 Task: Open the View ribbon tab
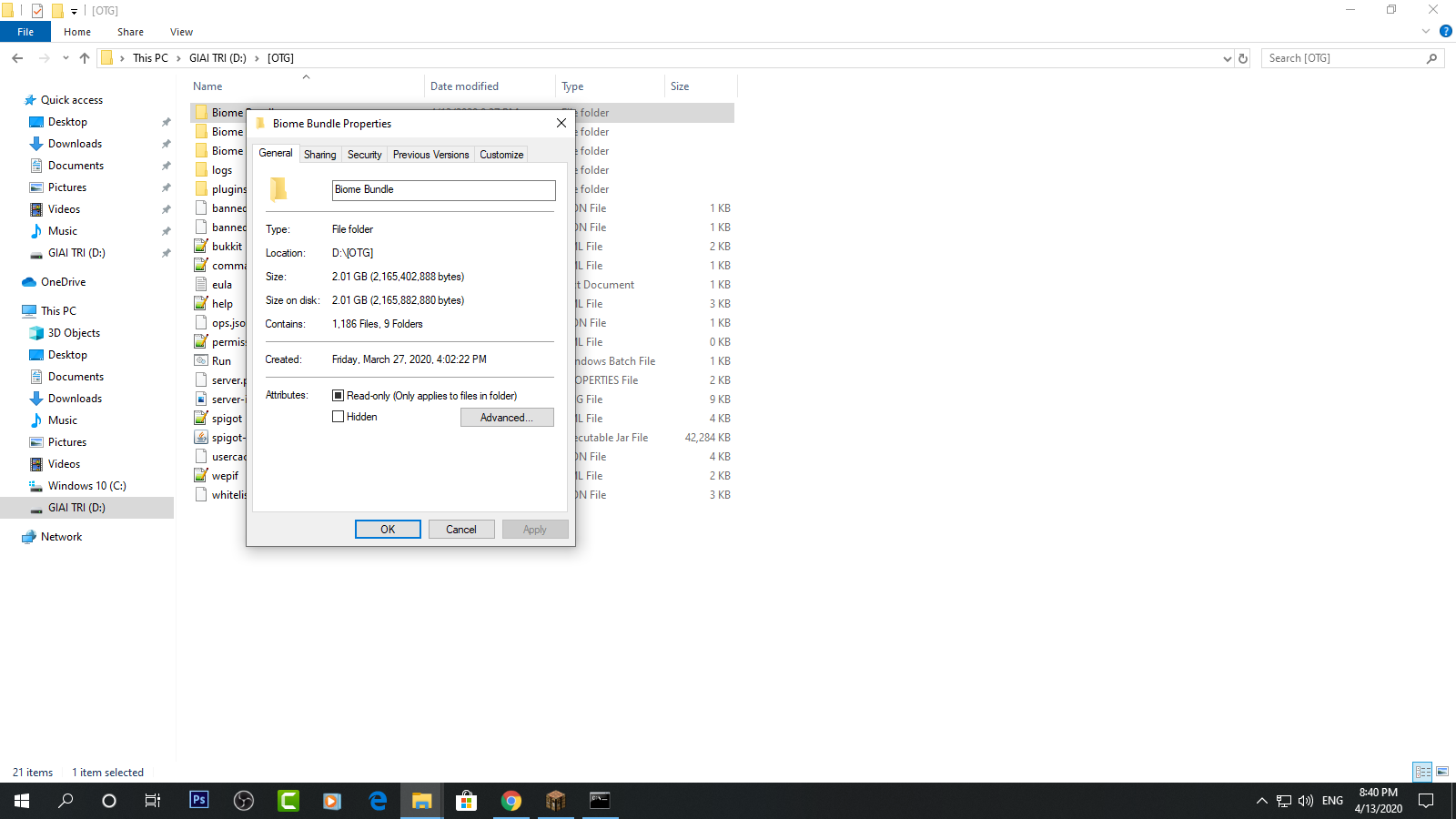(x=181, y=32)
